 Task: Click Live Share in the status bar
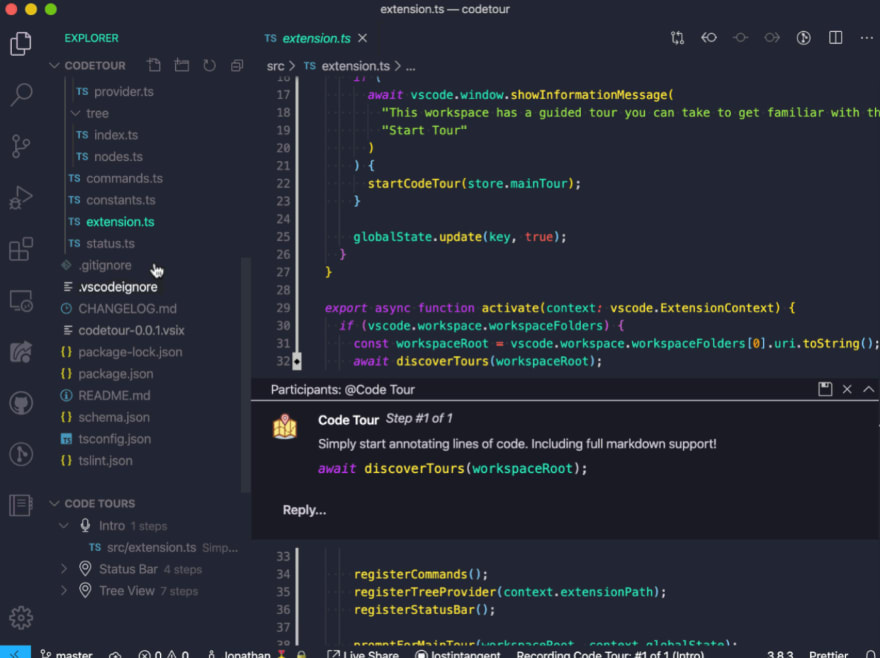click(x=363, y=654)
